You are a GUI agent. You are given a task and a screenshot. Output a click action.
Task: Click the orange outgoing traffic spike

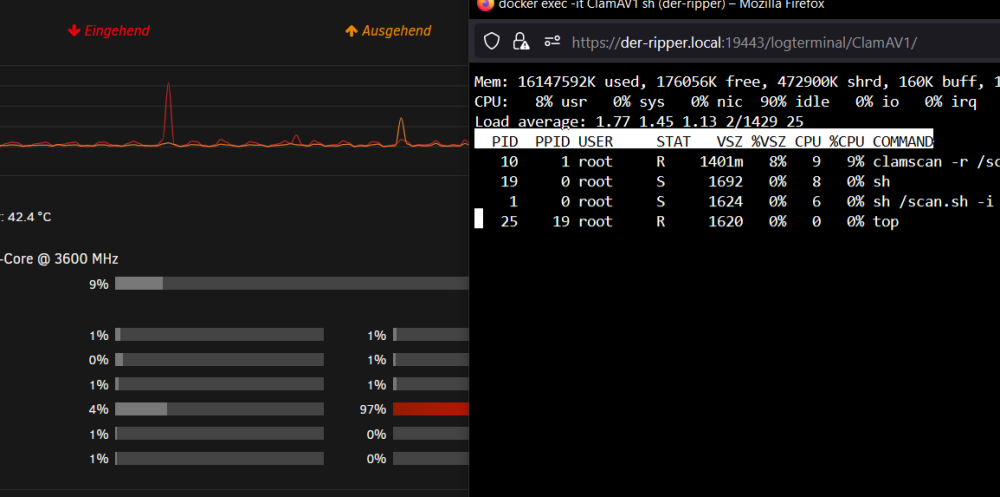point(401,131)
